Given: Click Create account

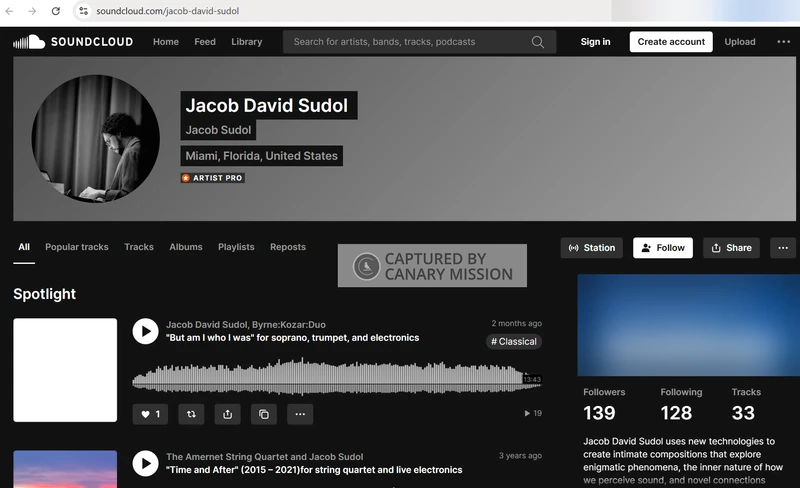Looking at the screenshot, I should click(671, 42).
